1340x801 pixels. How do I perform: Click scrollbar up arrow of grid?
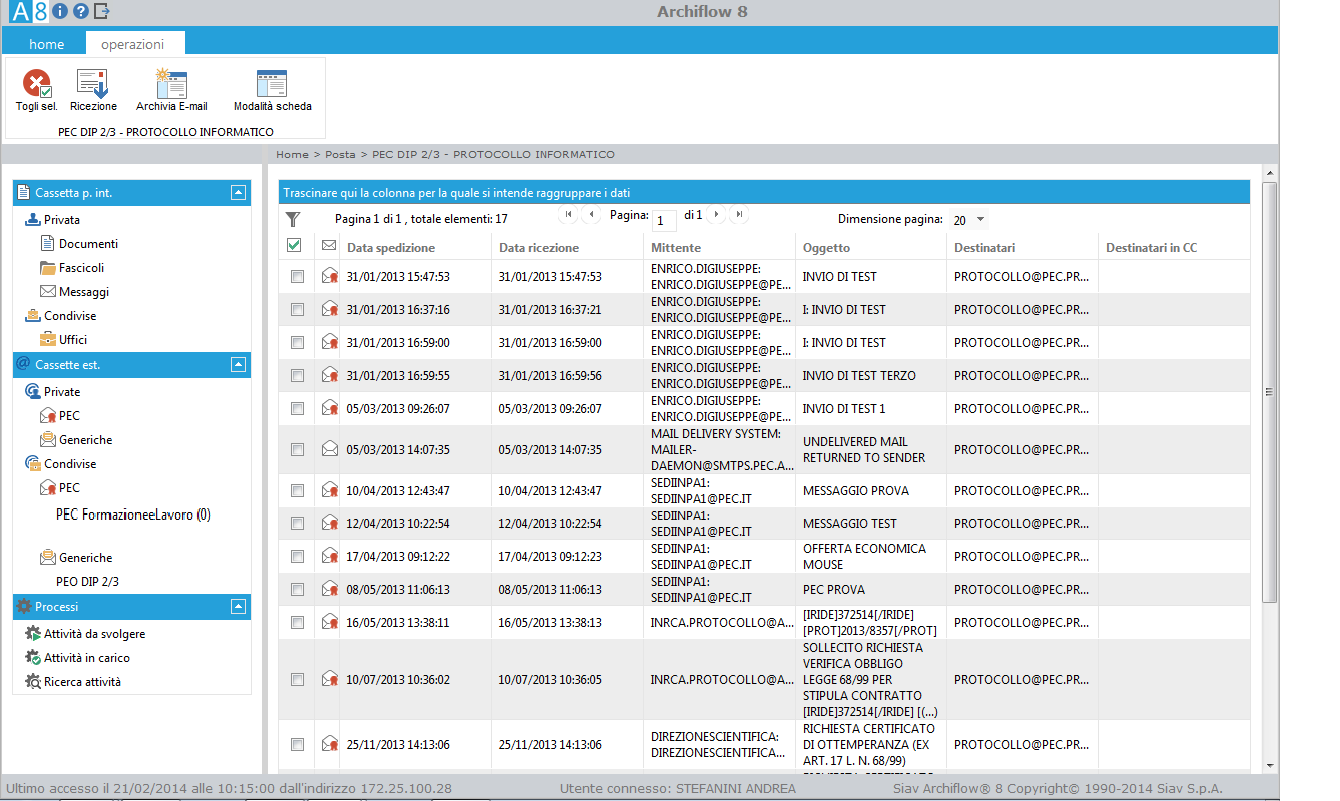point(1269,173)
